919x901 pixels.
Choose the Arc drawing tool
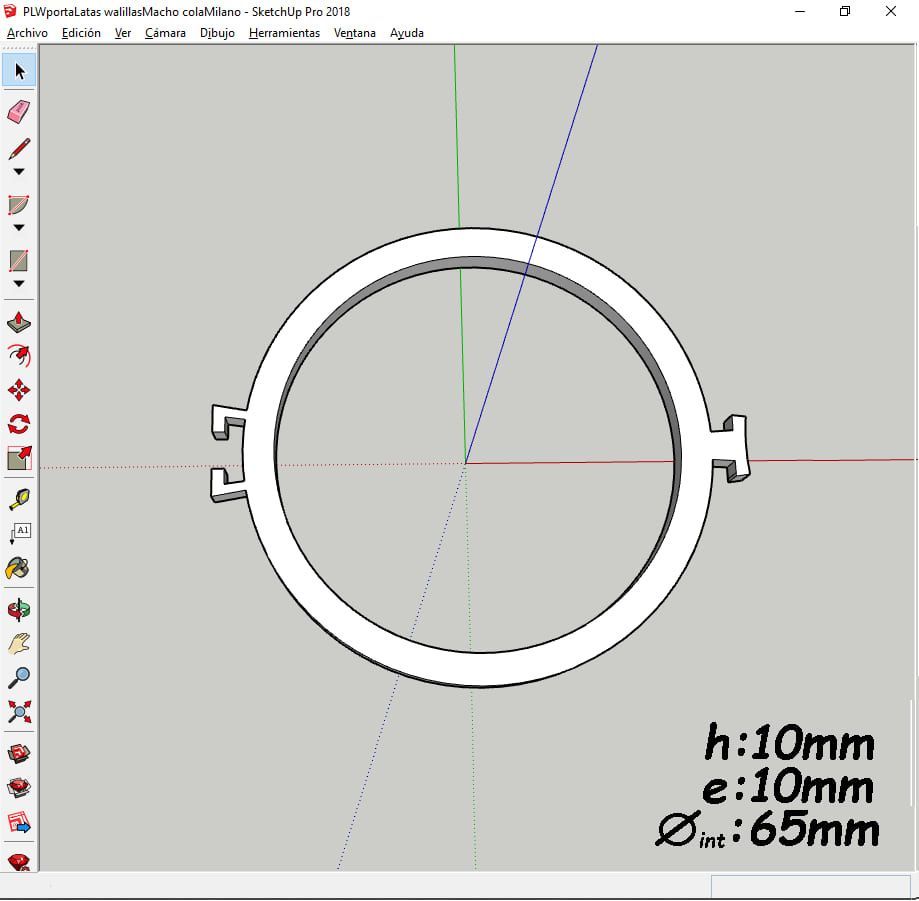point(19,205)
